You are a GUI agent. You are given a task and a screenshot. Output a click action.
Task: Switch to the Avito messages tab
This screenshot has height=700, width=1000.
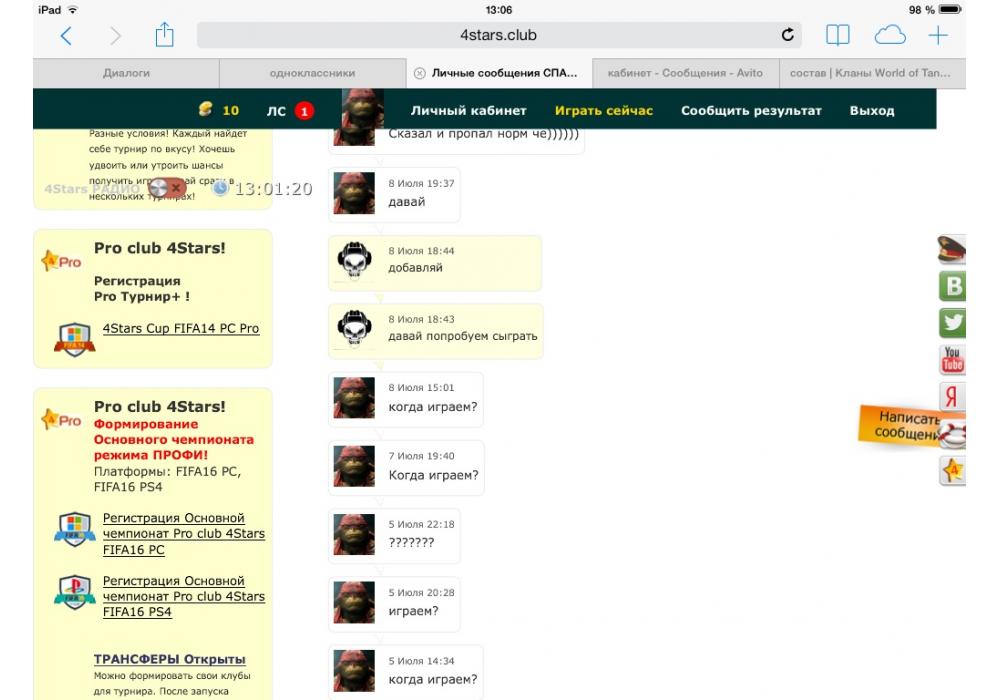[x=685, y=73]
